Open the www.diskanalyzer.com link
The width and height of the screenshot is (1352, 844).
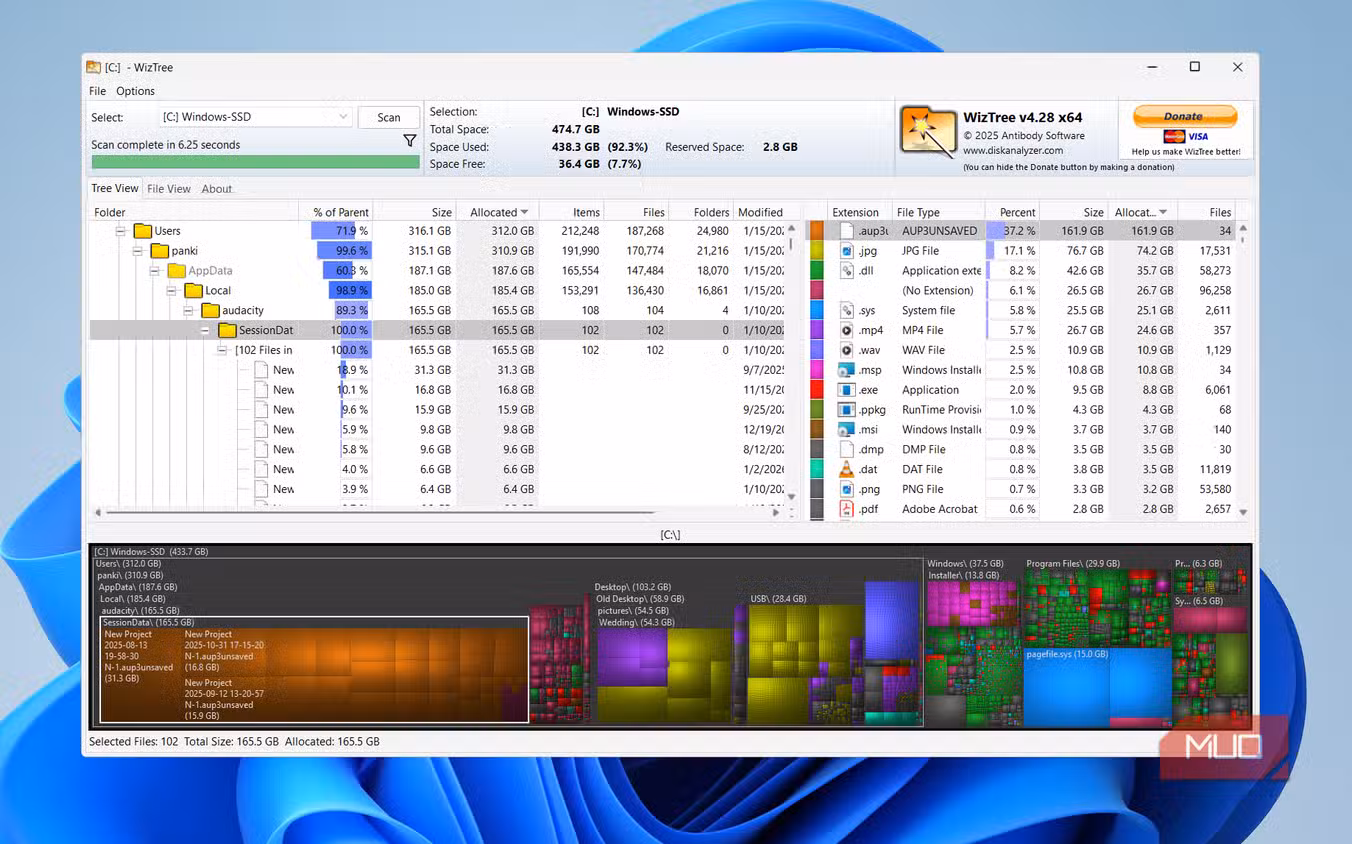pyautogui.click(x=1013, y=151)
